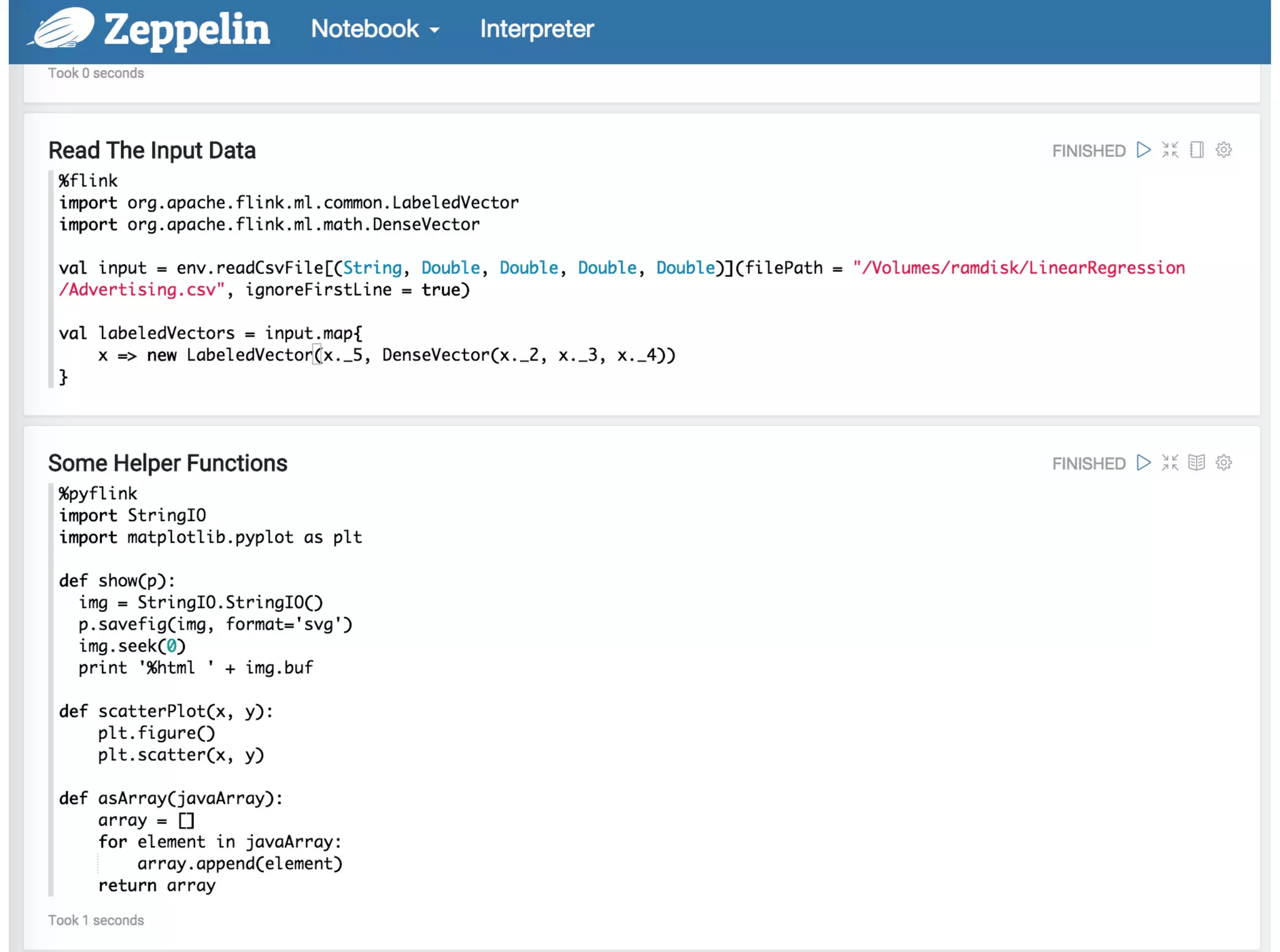Click the Advertising.csv file path string
This screenshot has height=952, width=1280.
[x=141, y=290]
